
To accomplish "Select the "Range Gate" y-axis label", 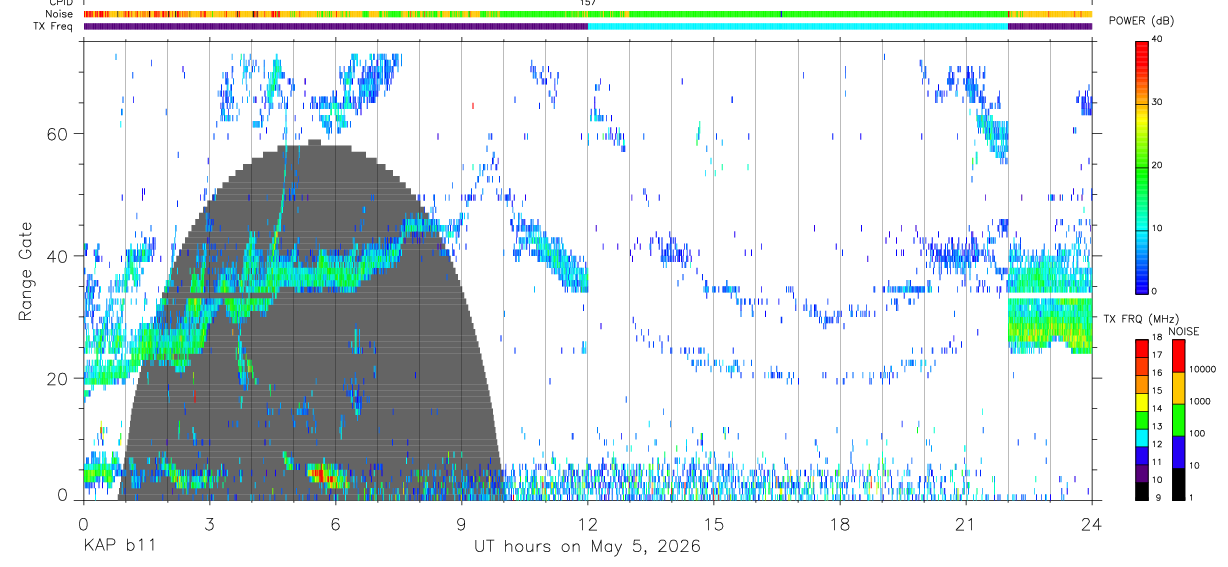I will [x=28, y=271].
